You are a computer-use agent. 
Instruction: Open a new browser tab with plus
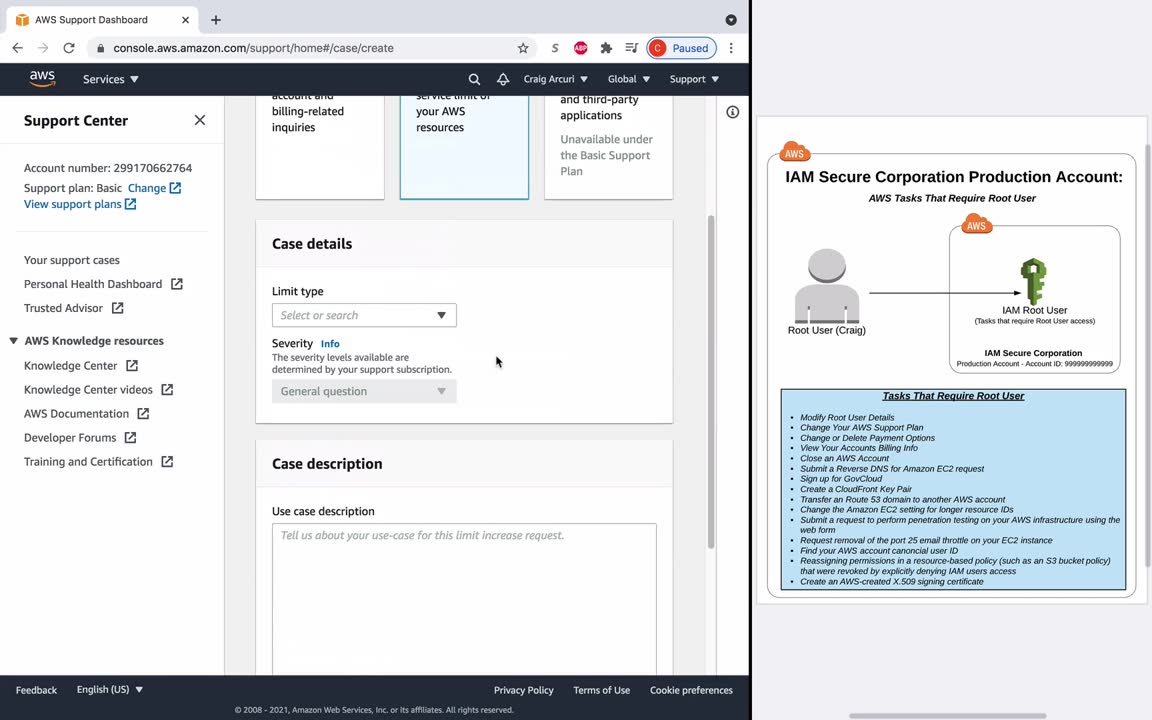coord(215,20)
